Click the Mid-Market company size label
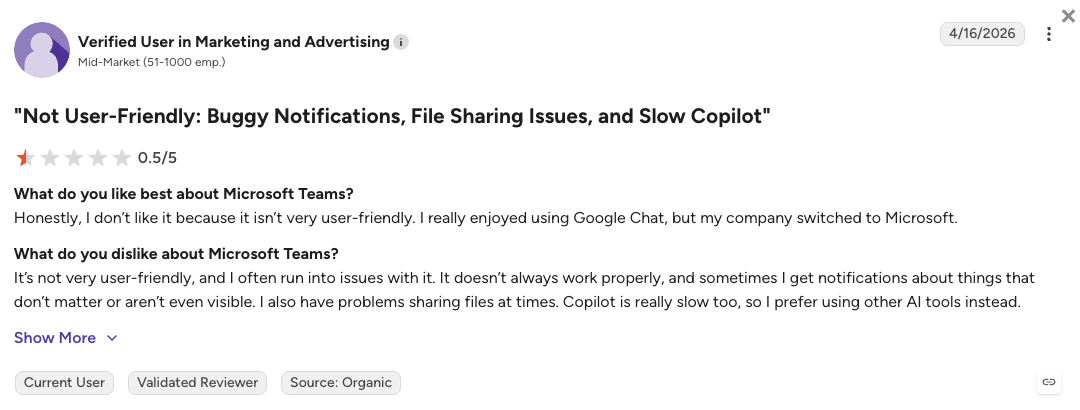 pyautogui.click(x=152, y=62)
